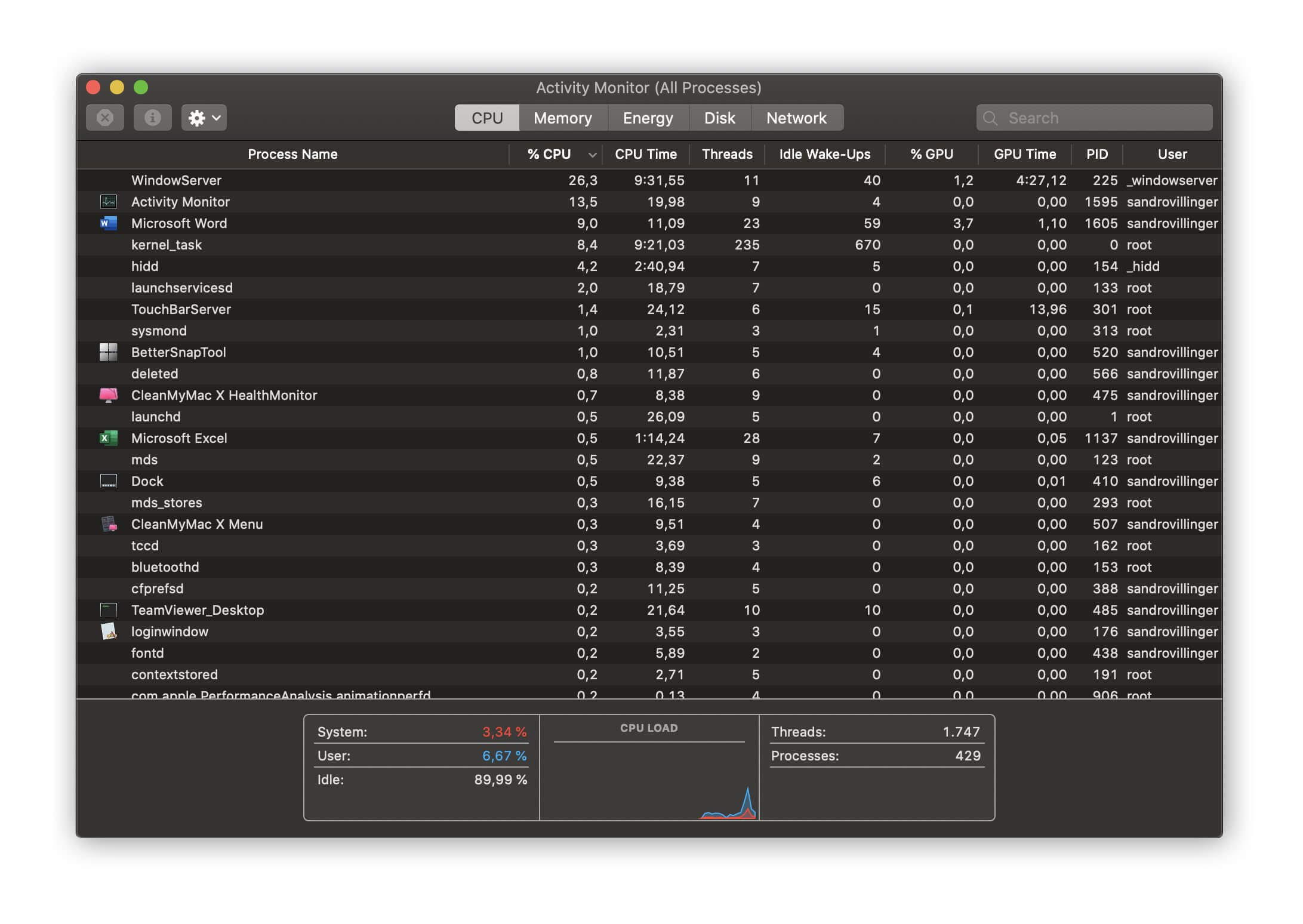Select the hidd process row
Viewport: 1303px width, 924px height.
pos(649,266)
